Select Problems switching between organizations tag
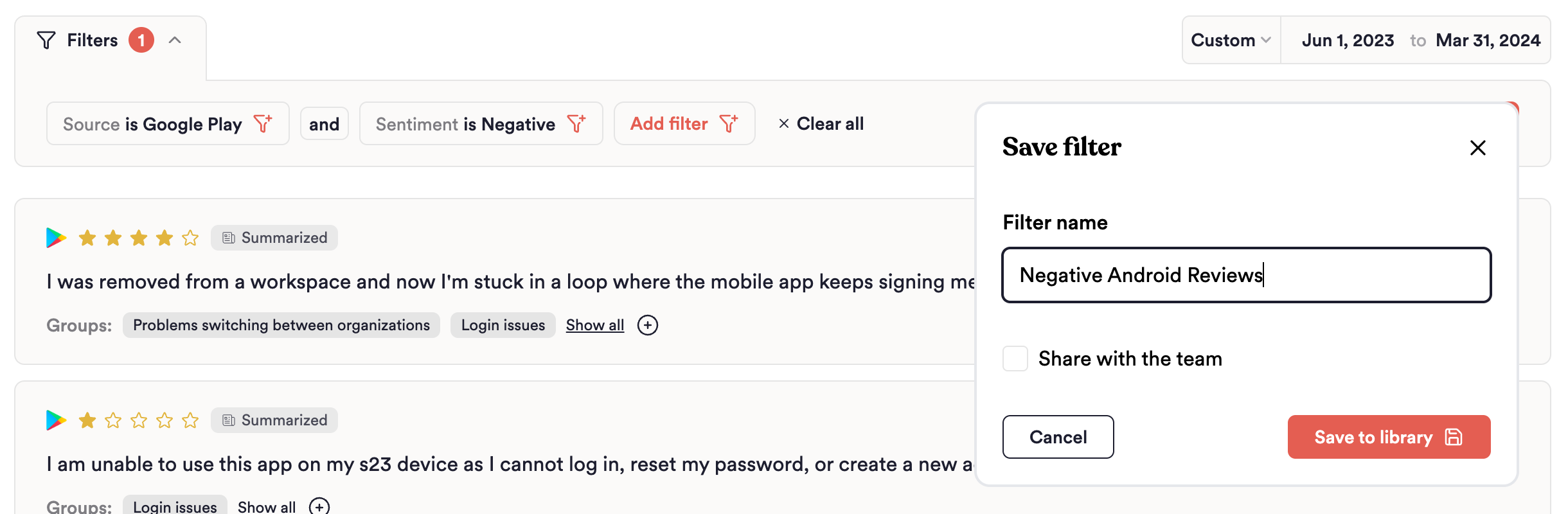The image size is (1568, 514). tap(281, 325)
